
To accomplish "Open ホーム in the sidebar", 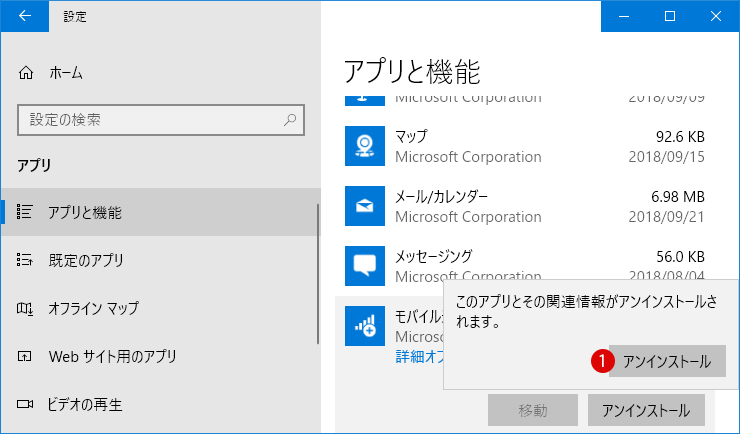I will point(160,73).
